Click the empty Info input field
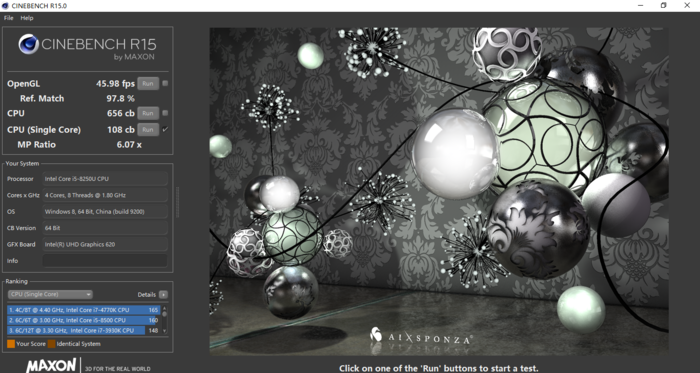Viewport: 700px width, 373px height. [x=105, y=261]
